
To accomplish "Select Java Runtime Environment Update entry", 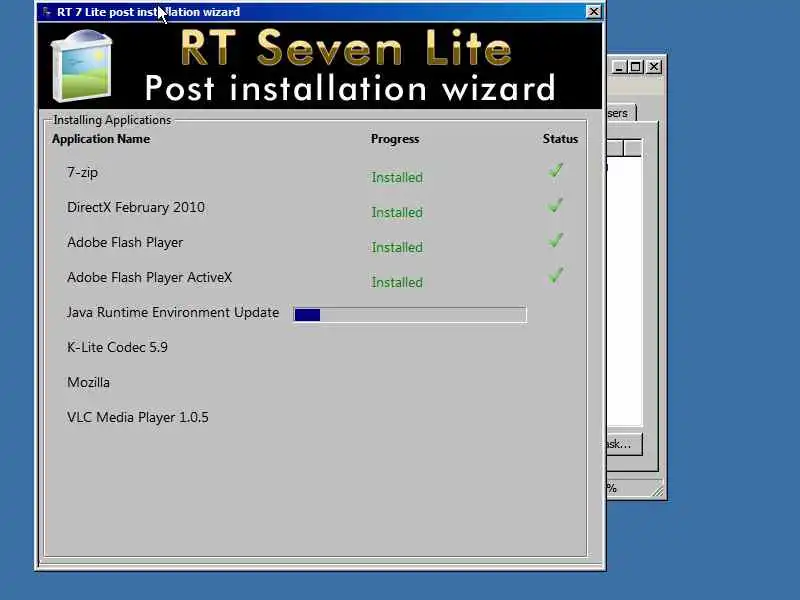I will click(x=173, y=312).
